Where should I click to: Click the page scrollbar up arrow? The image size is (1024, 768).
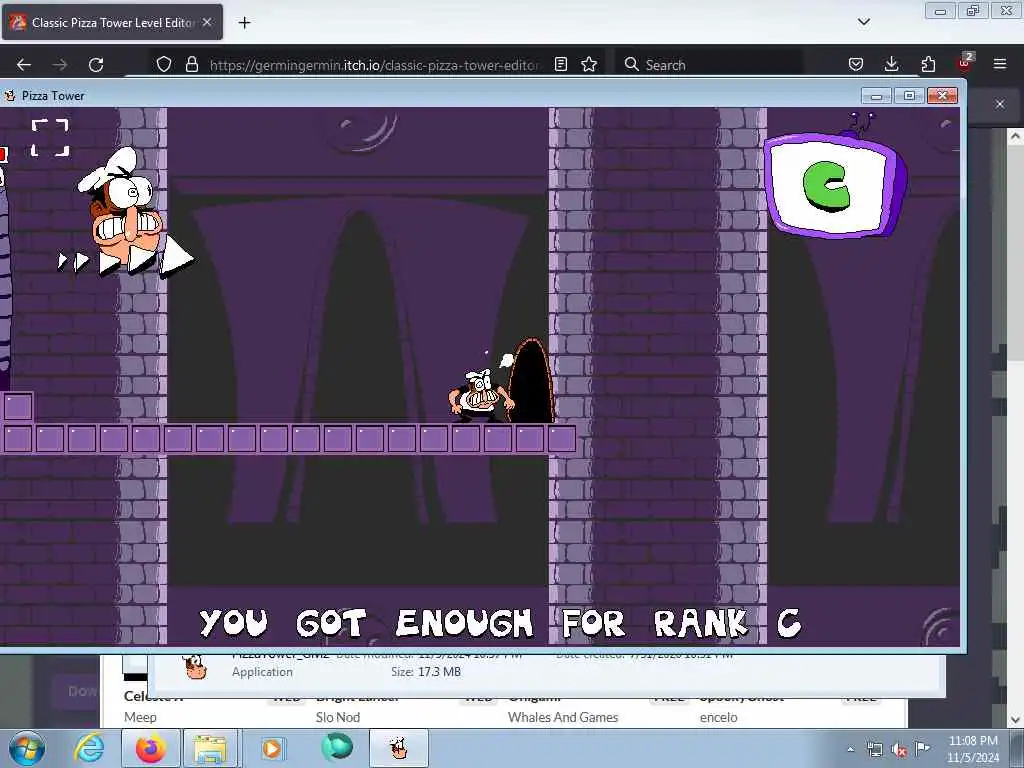click(1014, 136)
